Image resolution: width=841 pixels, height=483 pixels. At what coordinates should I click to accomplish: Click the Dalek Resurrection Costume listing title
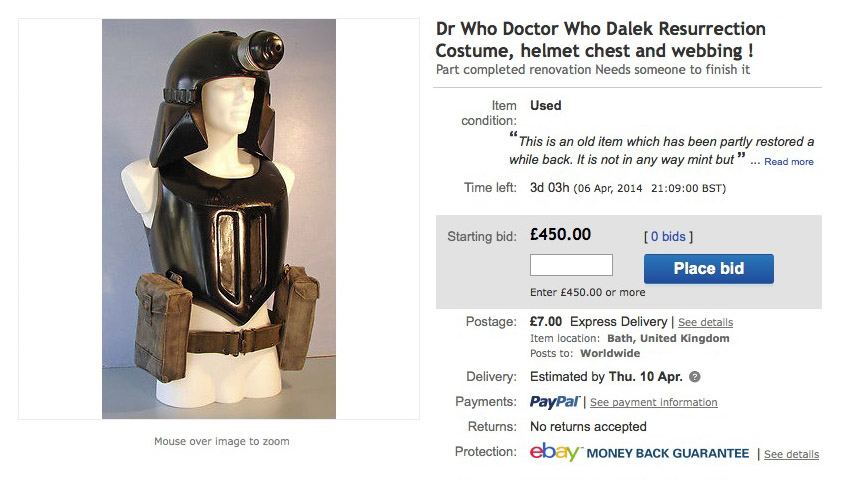[600, 39]
